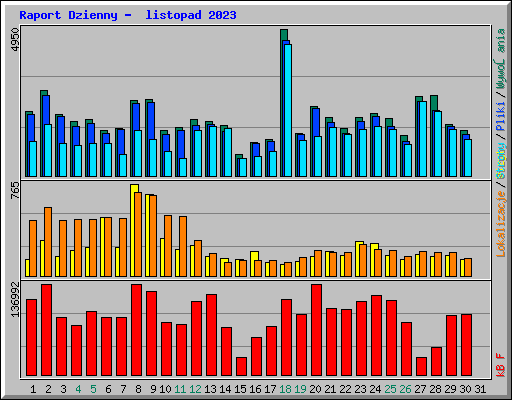Click day label 23 on the x-axis
The height and width of the screenshot is (400, 512).
[360, 389]
